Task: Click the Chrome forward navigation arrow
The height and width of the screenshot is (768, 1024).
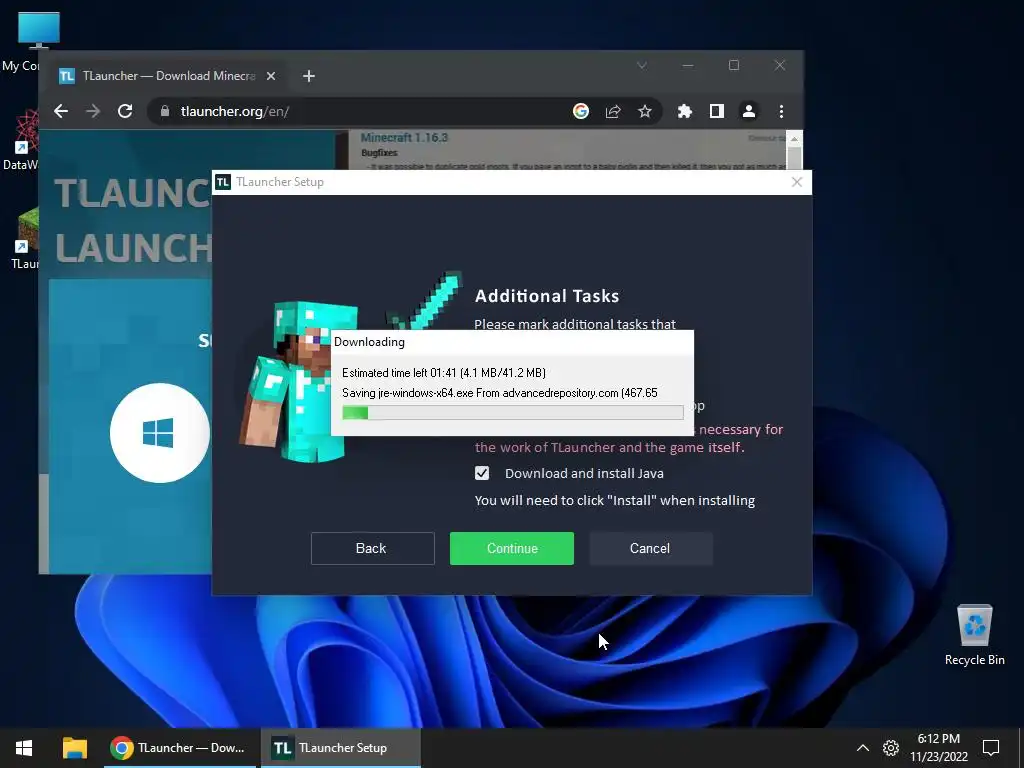Action: point(93,111)
